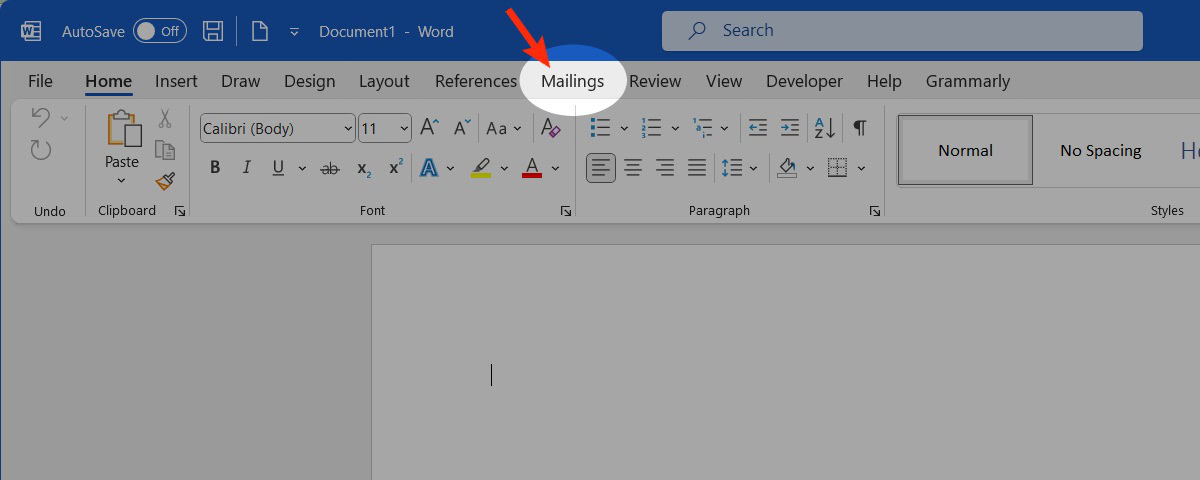Toggle Bold formatting

tap(215, 168)
